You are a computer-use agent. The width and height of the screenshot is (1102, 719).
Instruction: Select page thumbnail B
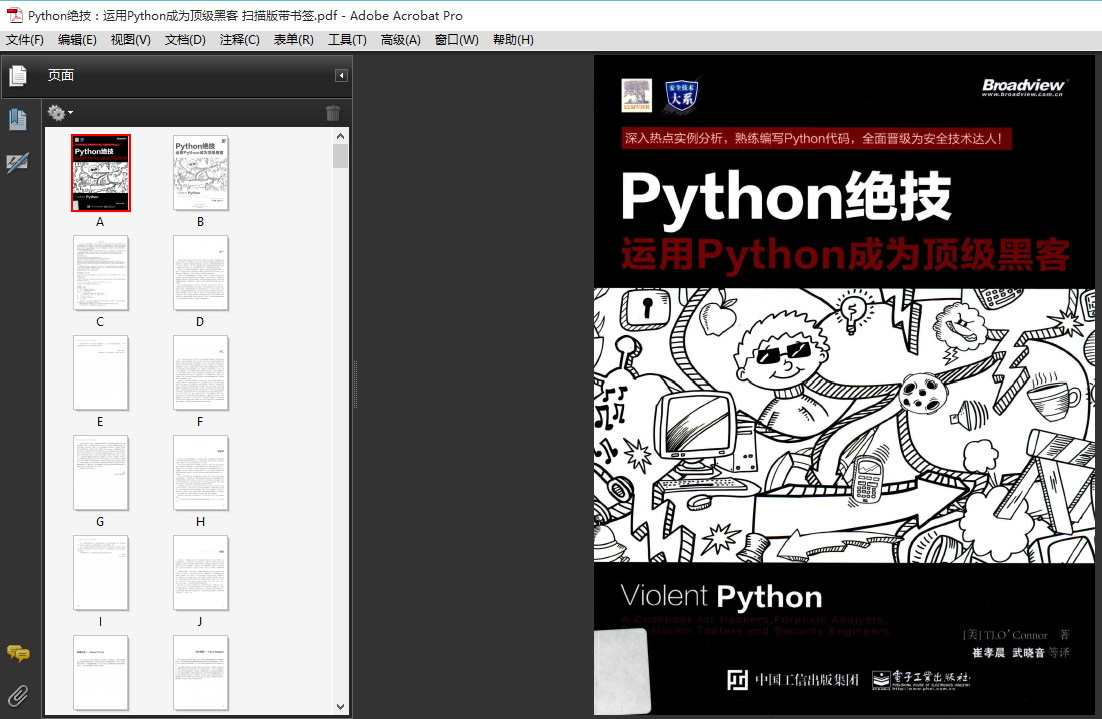tap(201, 173)
